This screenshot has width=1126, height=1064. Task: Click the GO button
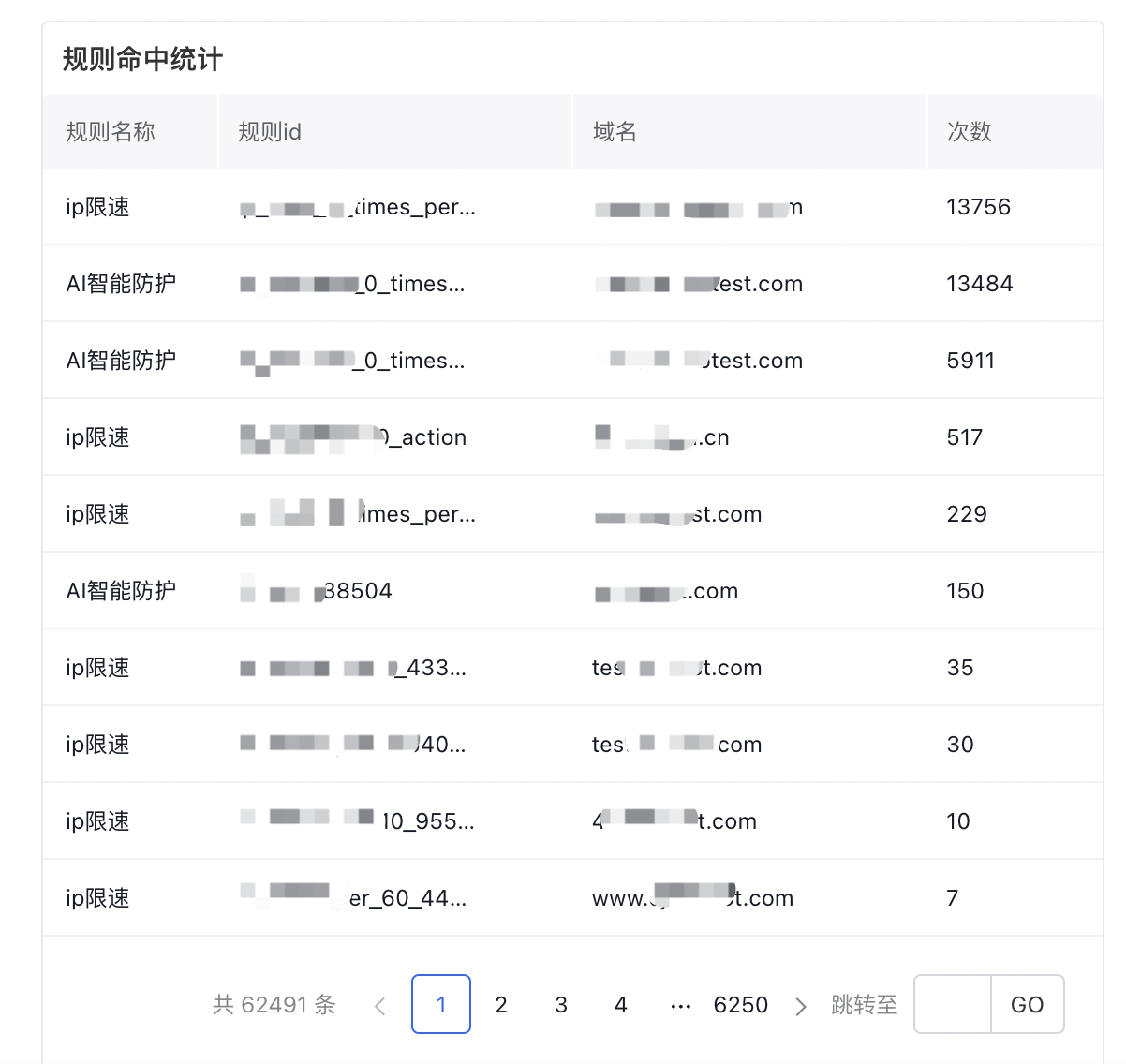tap(1028, 1004)
